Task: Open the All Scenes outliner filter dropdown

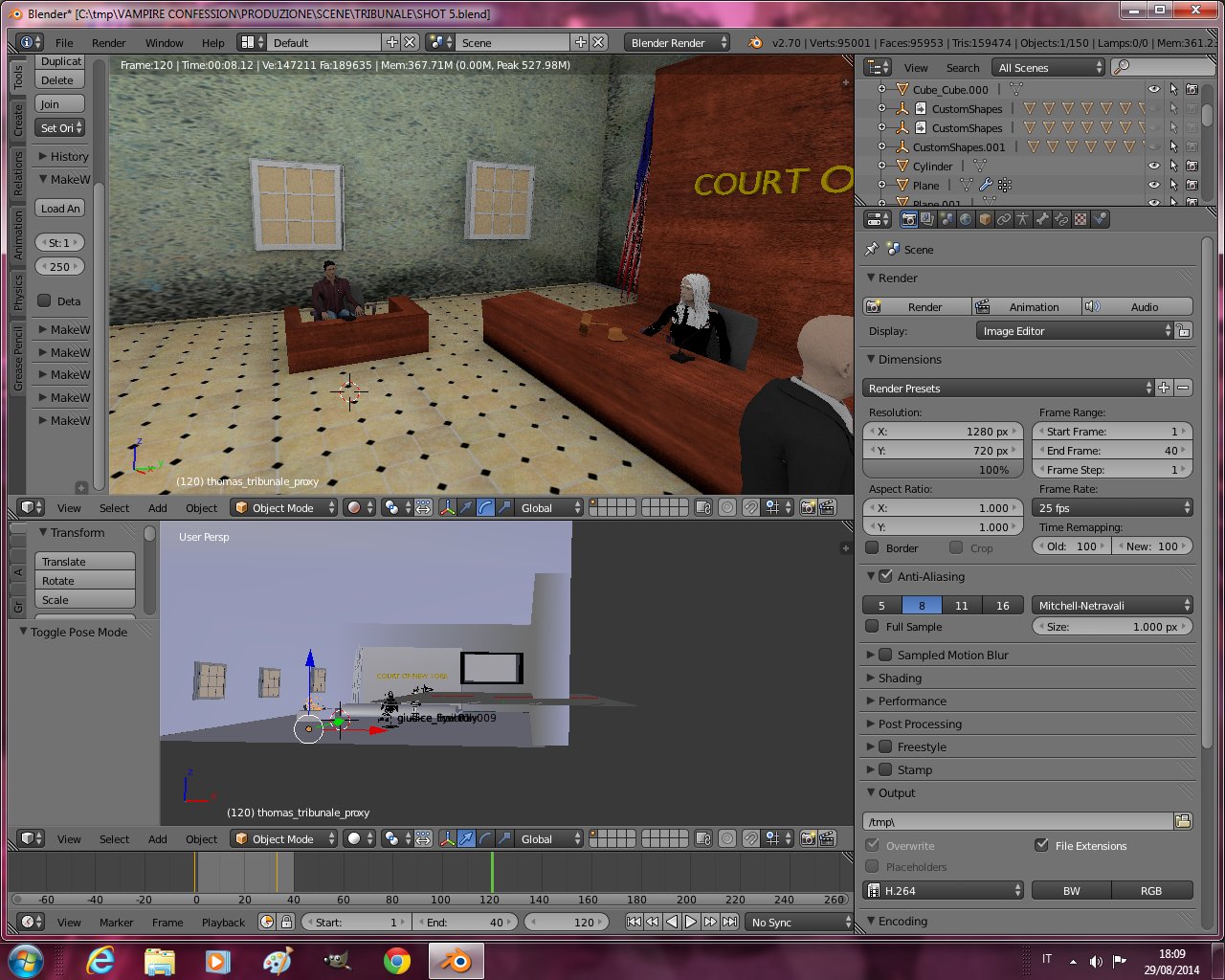Action: [1049, 67]
